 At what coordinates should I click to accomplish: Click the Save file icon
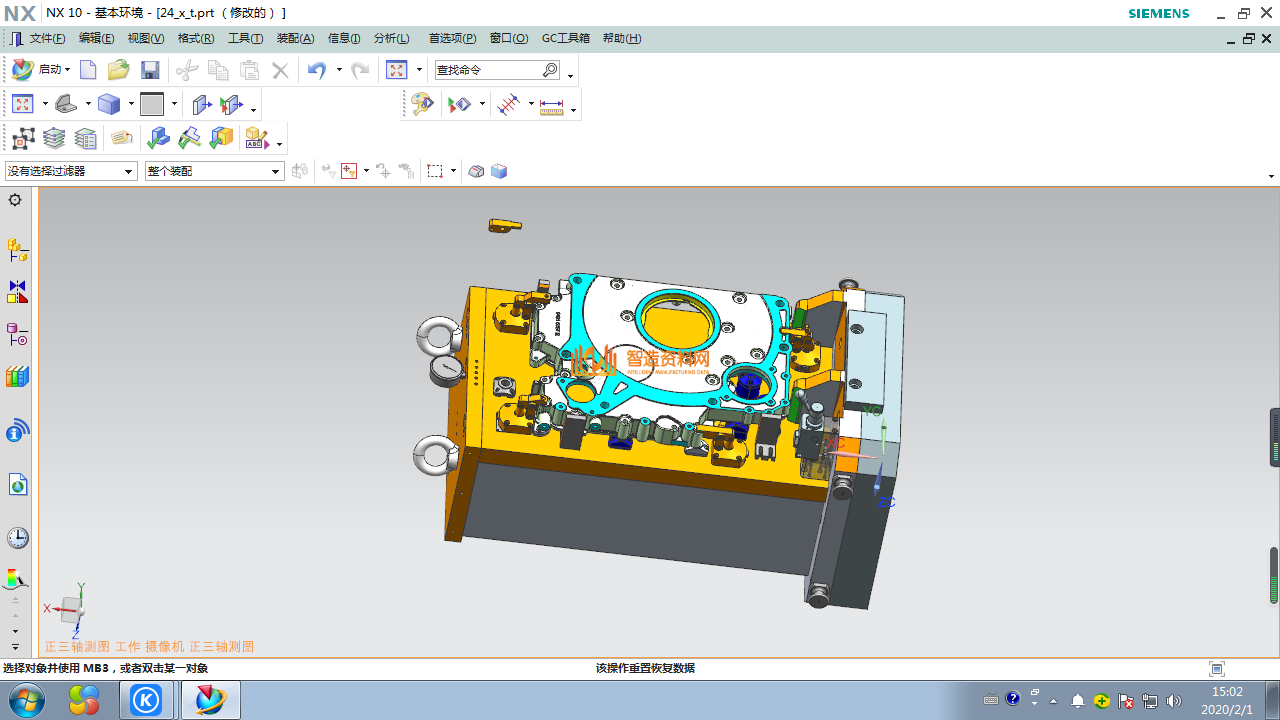point(150,70)
